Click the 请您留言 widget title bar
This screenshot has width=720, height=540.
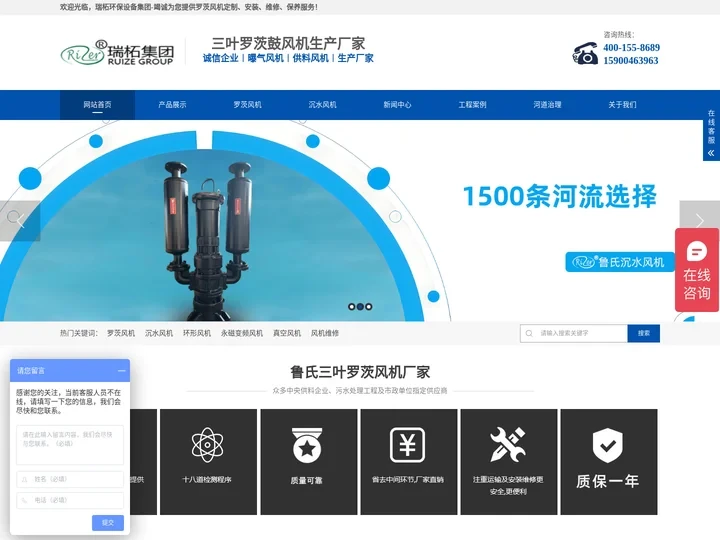pyautogui.click(x=70, y=371)
